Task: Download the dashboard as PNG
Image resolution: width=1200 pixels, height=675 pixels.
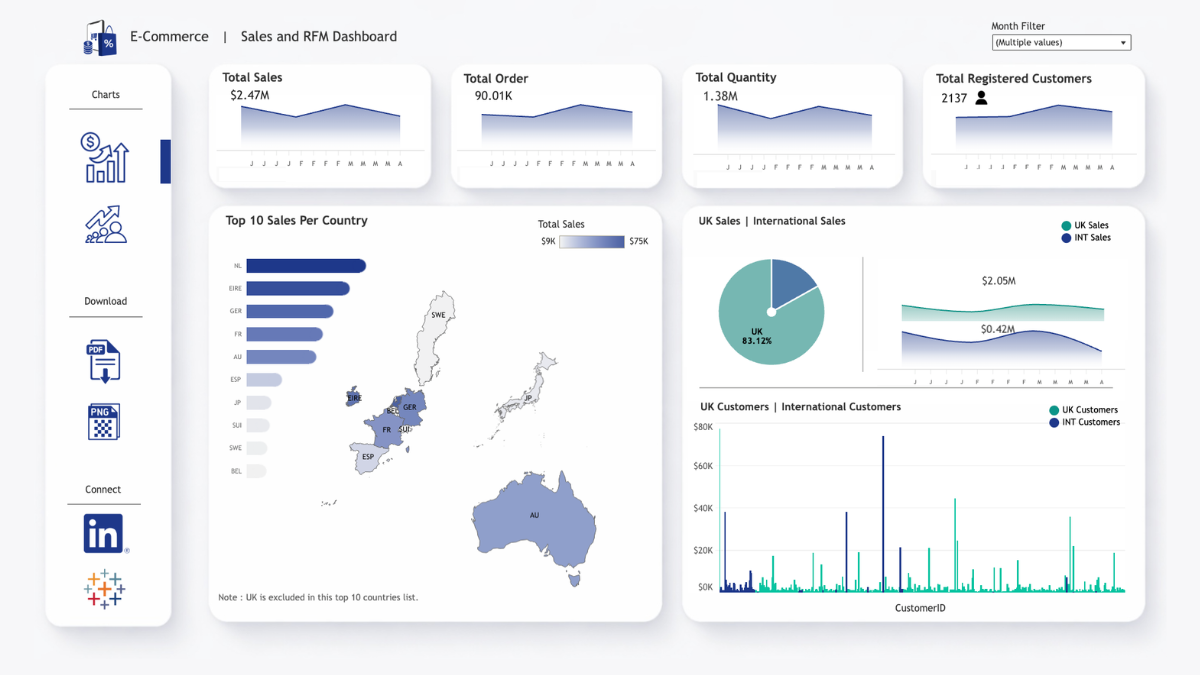Action: (x=104, y=421)
